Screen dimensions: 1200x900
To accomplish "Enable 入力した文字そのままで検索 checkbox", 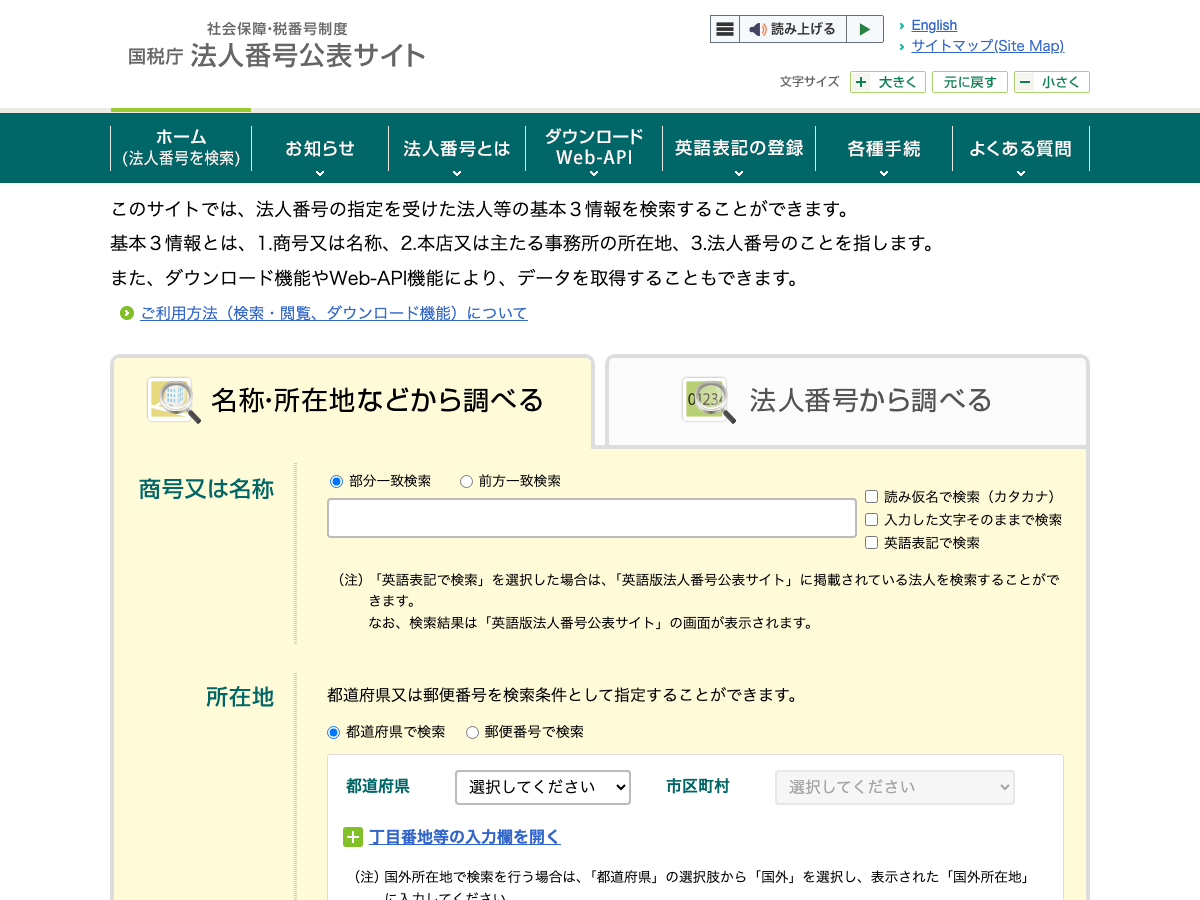I will pyautogui.click(x=871, y=519).
